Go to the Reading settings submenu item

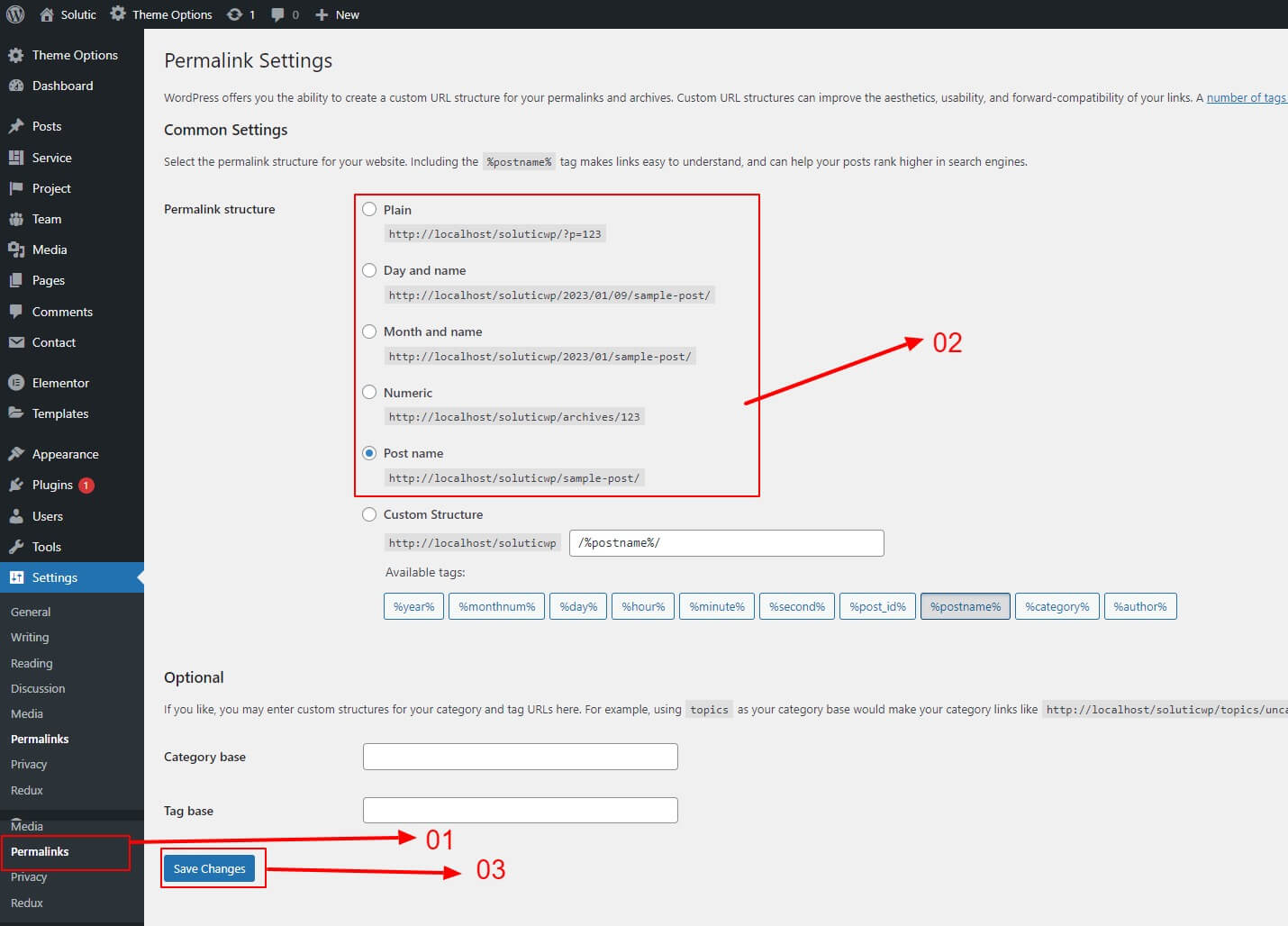(32, 663)
